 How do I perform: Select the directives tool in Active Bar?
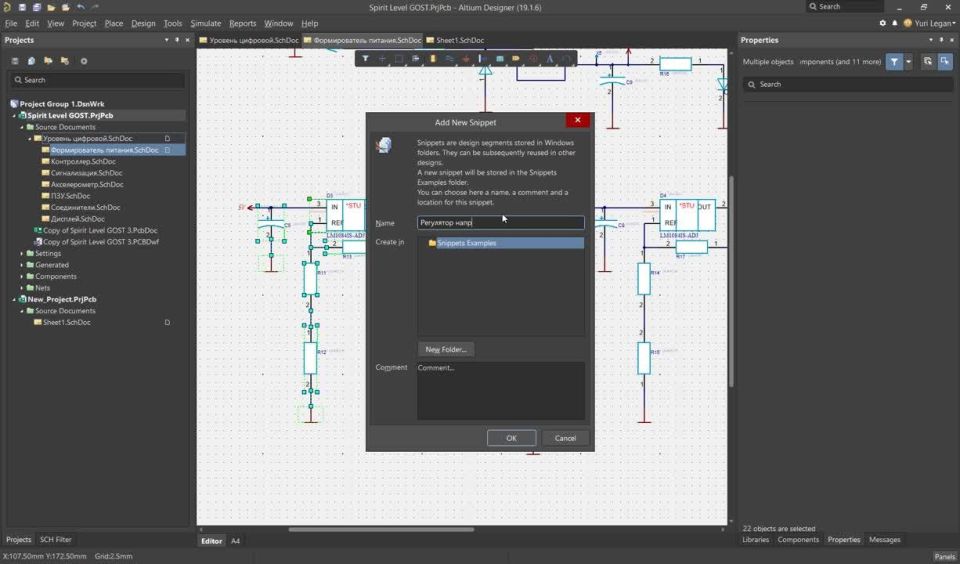click(x=533, y=59)
